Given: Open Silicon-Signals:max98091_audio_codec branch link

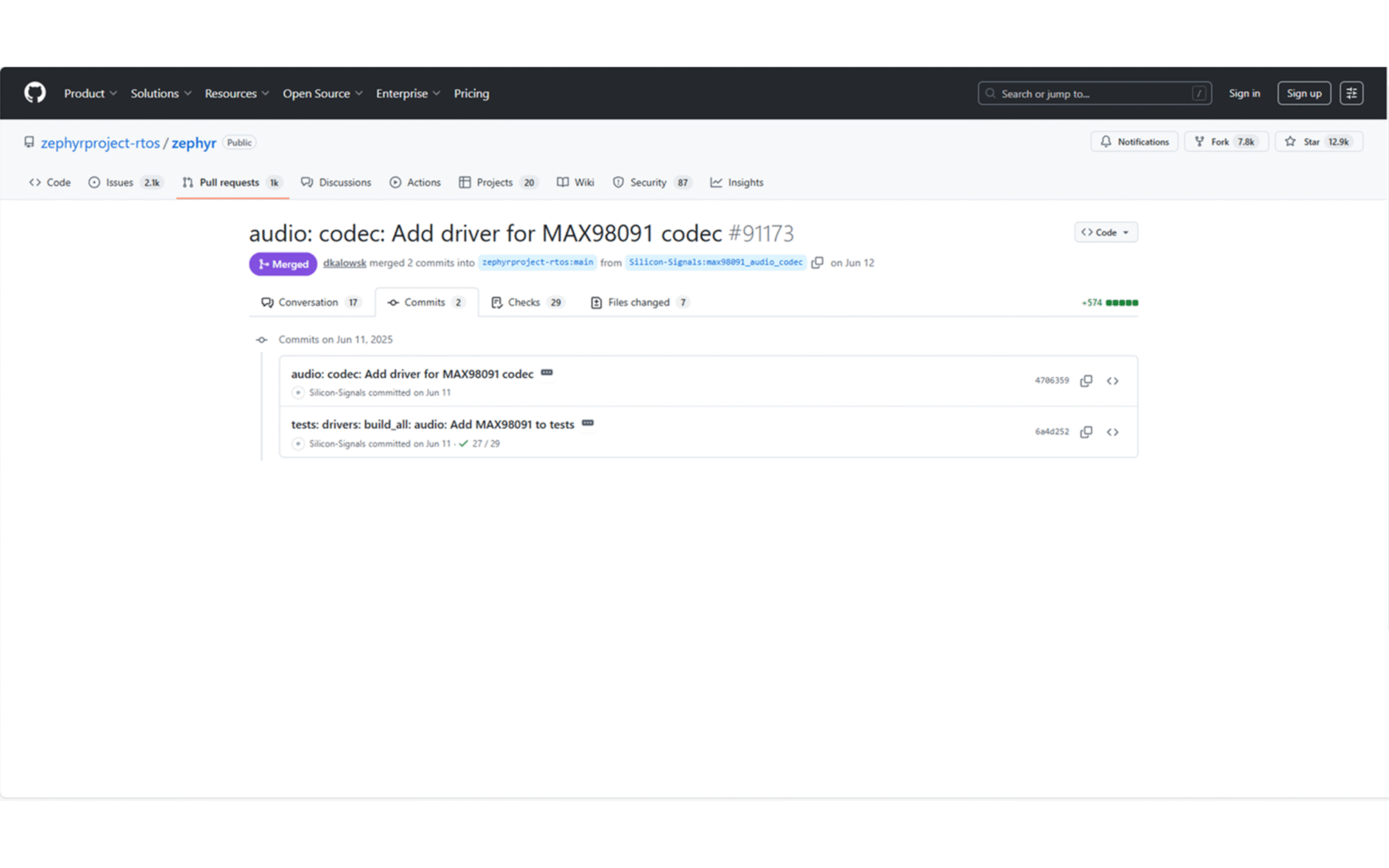Looking at the screenshot, I should [716, 263].
